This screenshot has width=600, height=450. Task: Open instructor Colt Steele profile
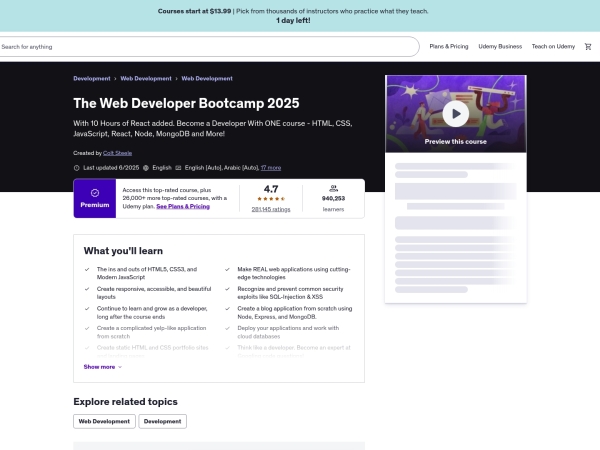(x=117, y=153)
